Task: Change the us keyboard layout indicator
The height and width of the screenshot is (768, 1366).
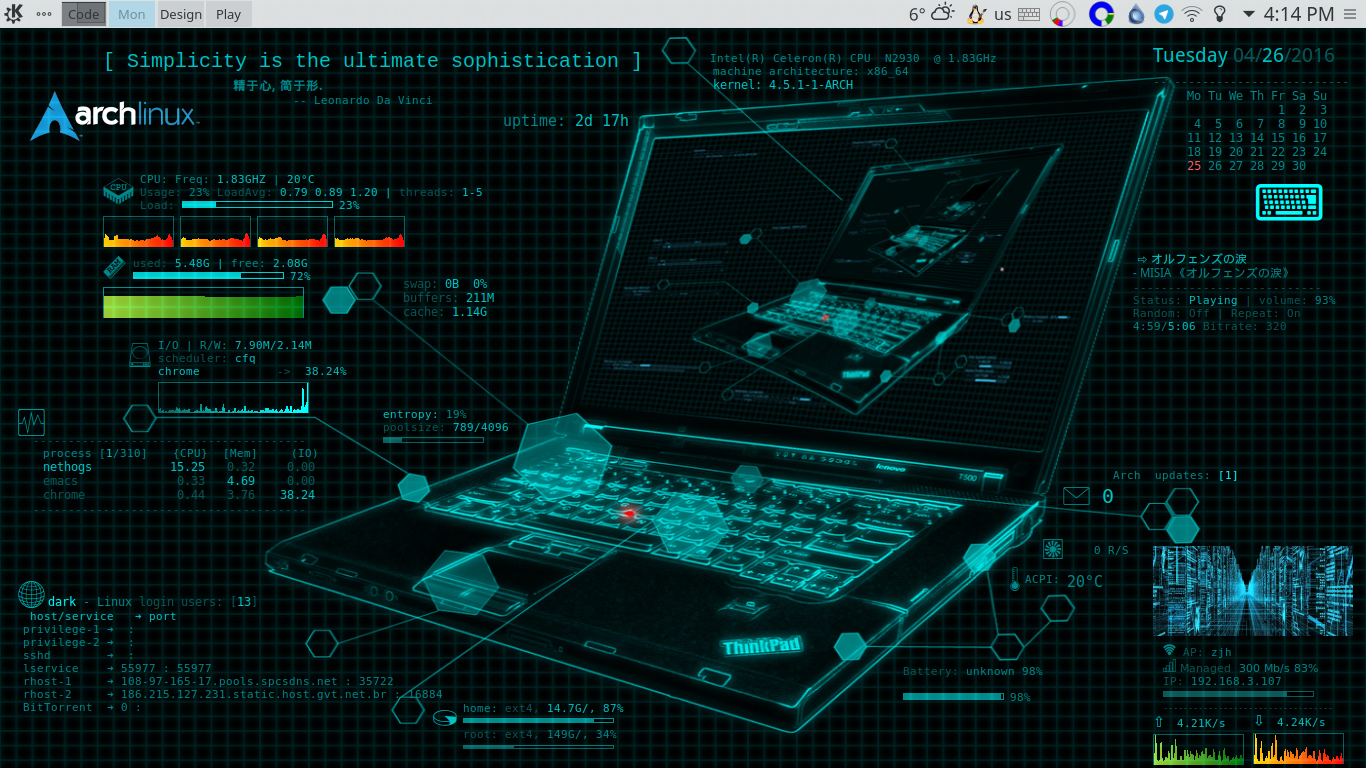Action: click(x=1003, y=14)
